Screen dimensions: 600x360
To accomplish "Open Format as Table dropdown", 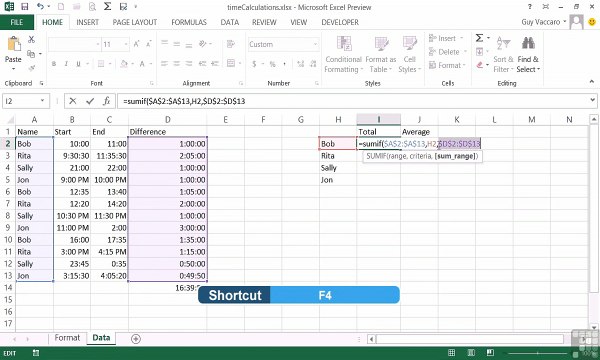I will pyautogui.click(x=381, y=54).
